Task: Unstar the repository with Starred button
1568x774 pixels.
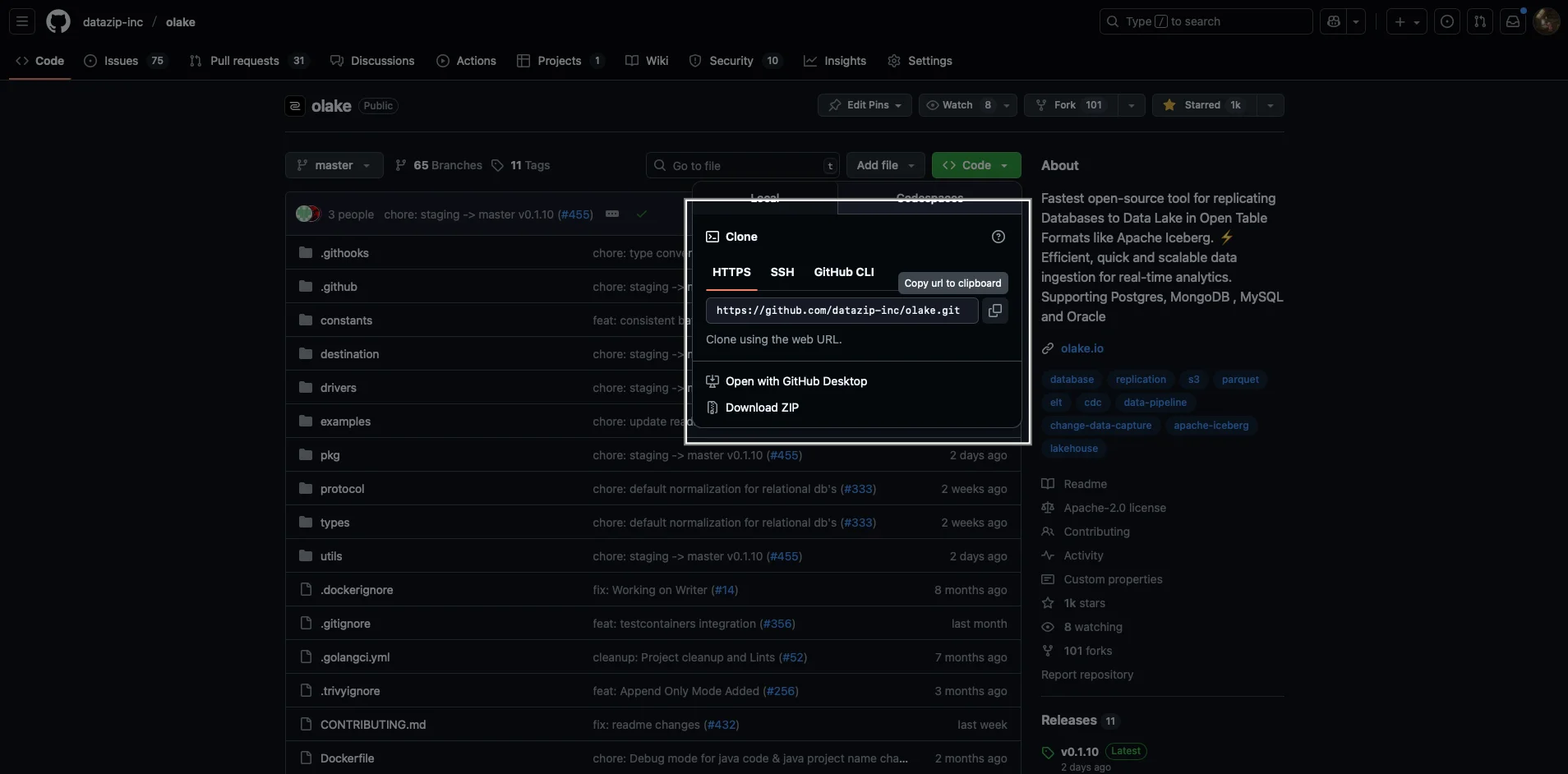Action: (1204, 105)
